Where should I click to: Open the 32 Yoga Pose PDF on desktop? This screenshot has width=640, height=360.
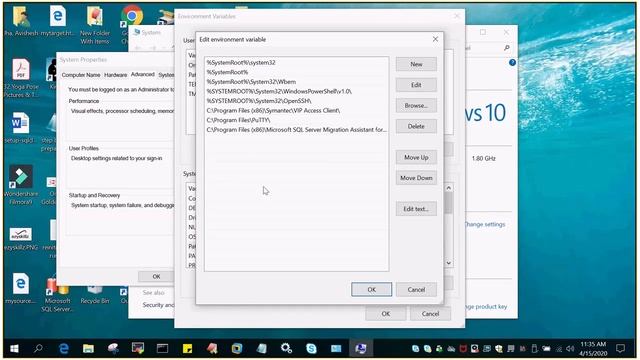click(x=21, y=78)
